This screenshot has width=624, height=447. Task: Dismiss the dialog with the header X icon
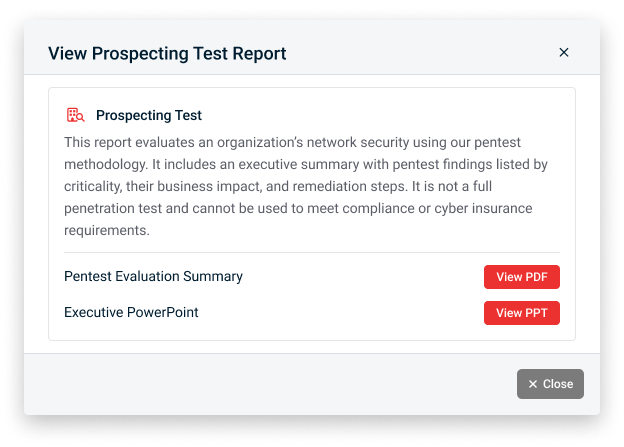[x=564, y=52]
